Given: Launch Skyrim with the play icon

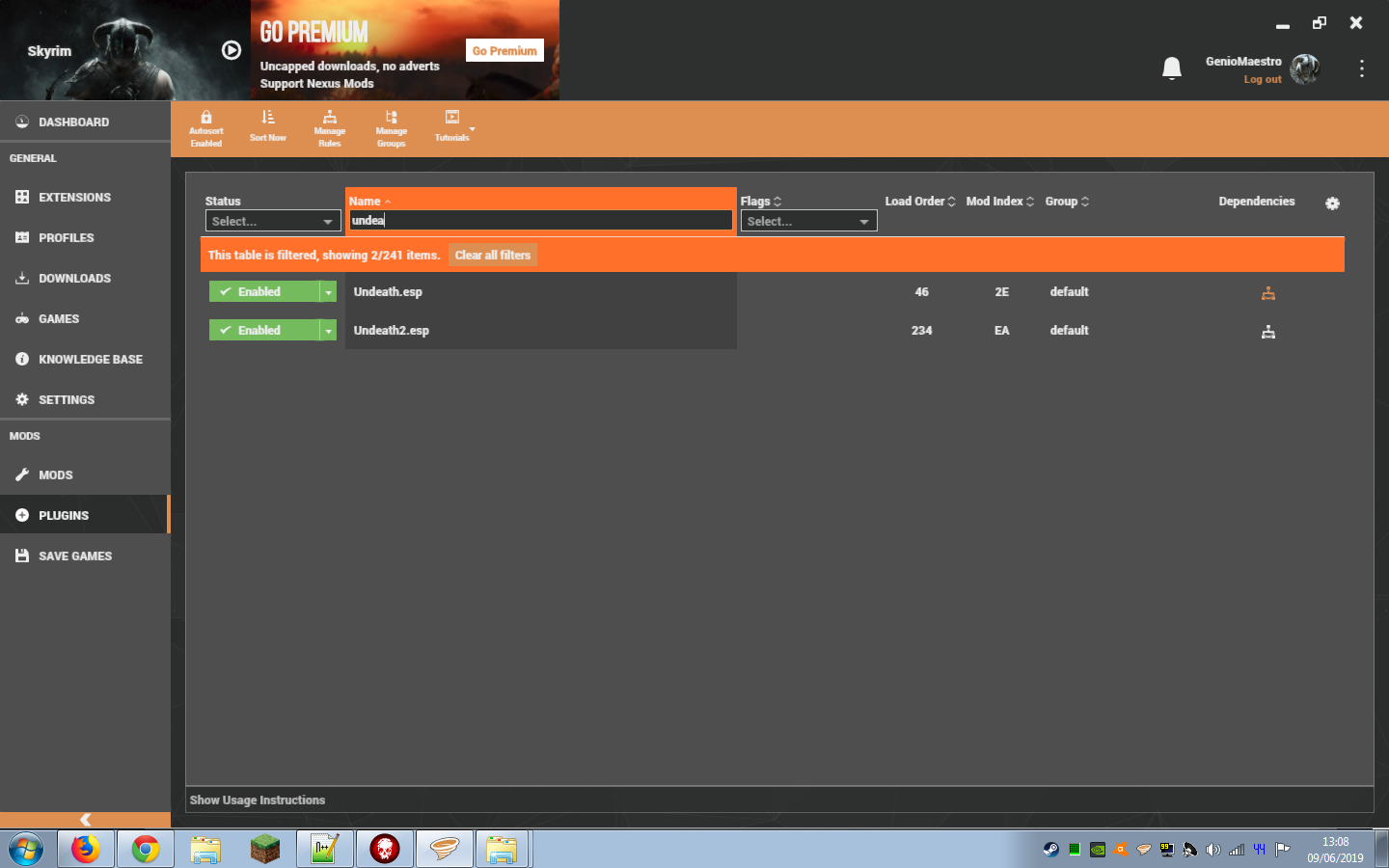Looking at the screenshot, I should (231, 50).
